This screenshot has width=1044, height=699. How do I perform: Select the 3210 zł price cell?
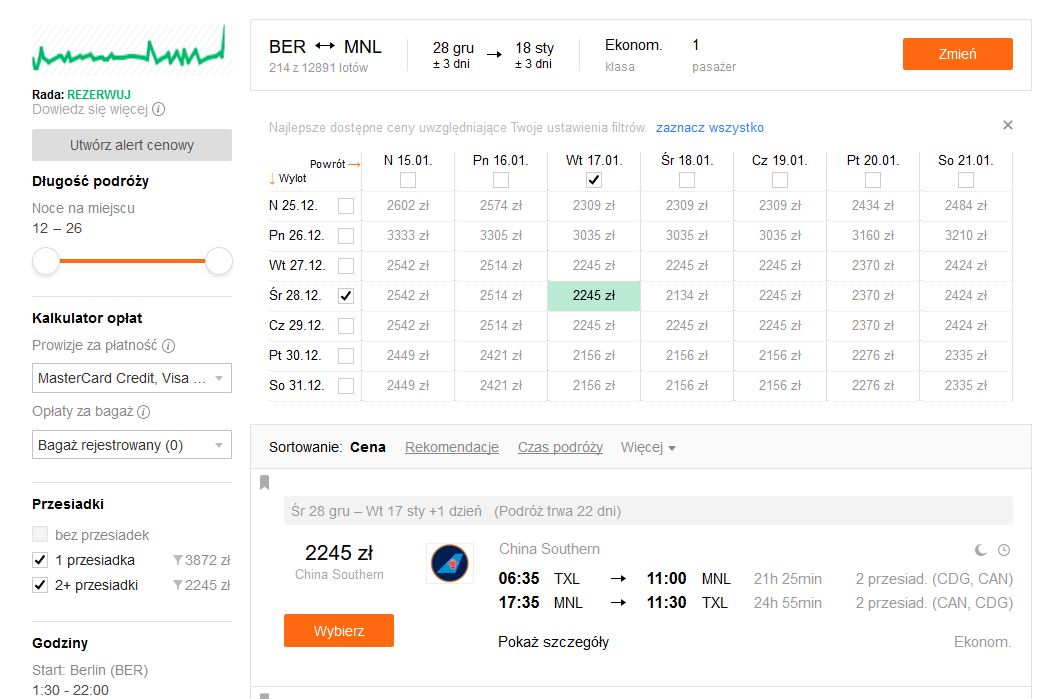coord(965,236)
